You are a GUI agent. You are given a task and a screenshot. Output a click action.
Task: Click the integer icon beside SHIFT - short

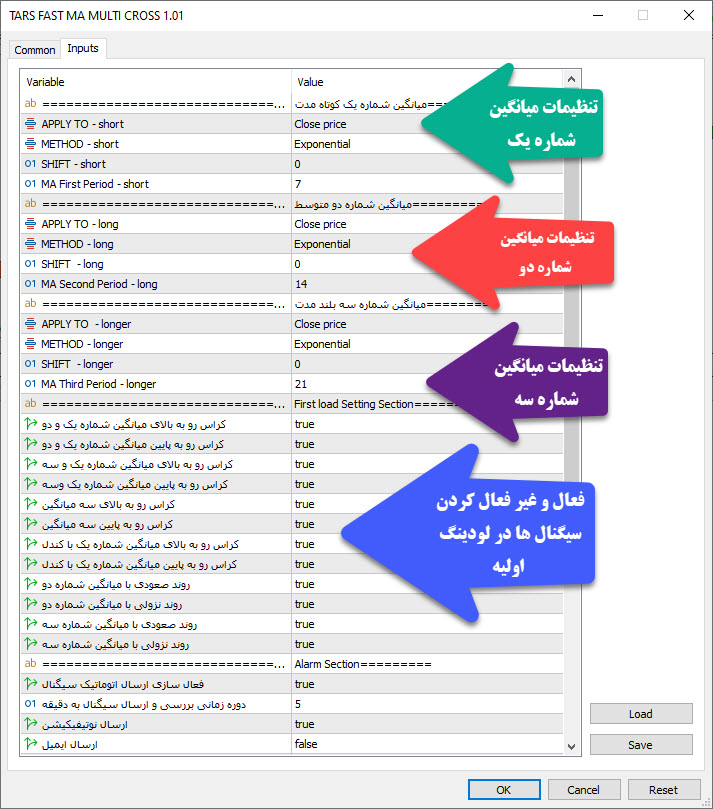30,164
